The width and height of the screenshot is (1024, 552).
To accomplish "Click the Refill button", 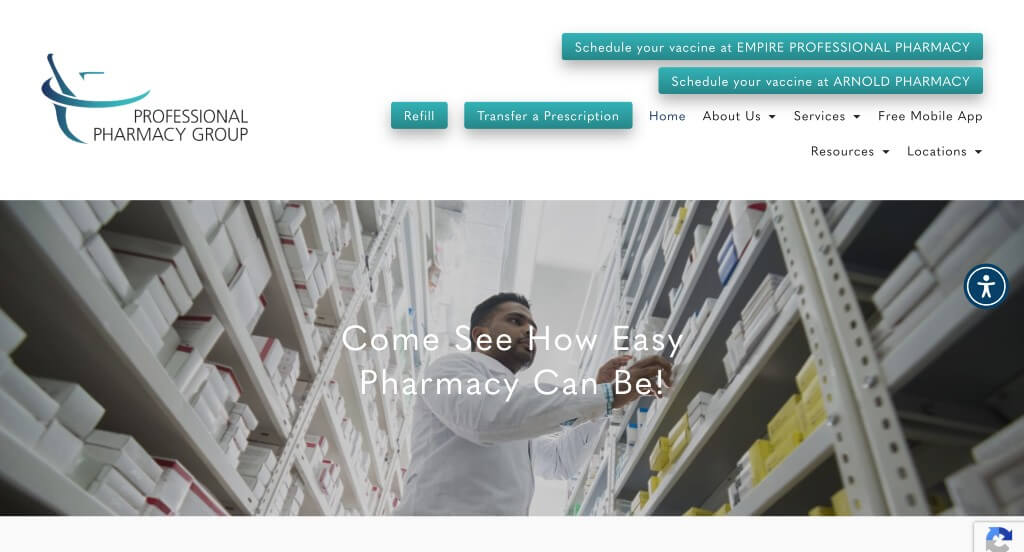I will [x=419, y=116].
